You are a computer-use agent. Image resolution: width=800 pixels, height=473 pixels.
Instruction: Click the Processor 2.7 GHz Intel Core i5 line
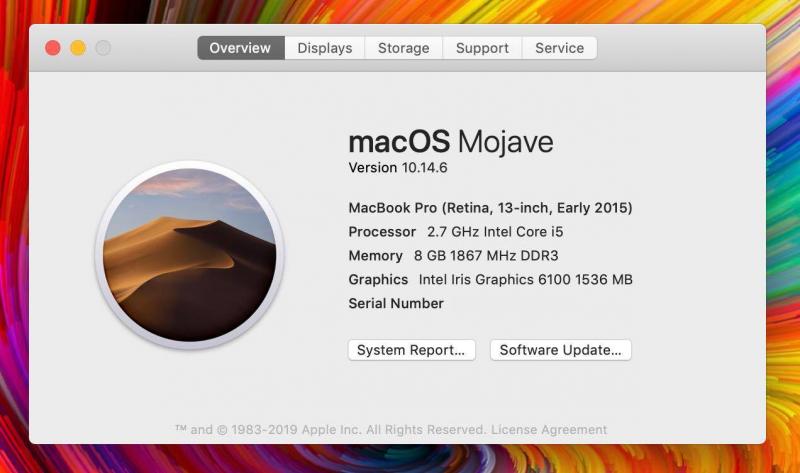[x=456, y=232]
